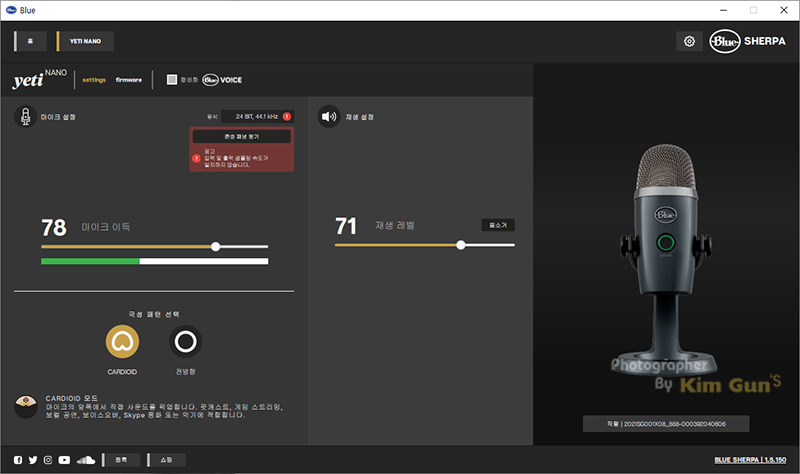The image size is (800, 474).
Task: Open Blue's Instagram page
Action: click(48, 460)
